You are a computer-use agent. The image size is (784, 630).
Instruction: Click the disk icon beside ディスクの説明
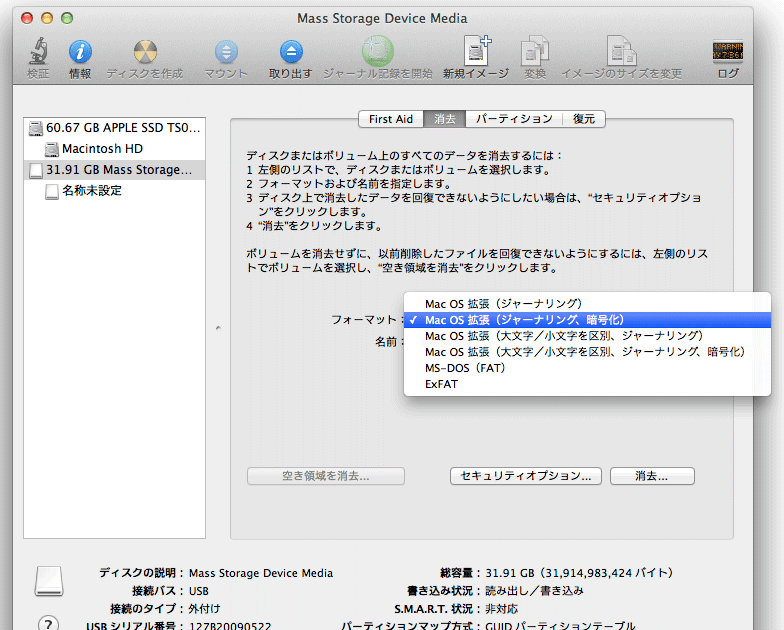click(49, 582)
